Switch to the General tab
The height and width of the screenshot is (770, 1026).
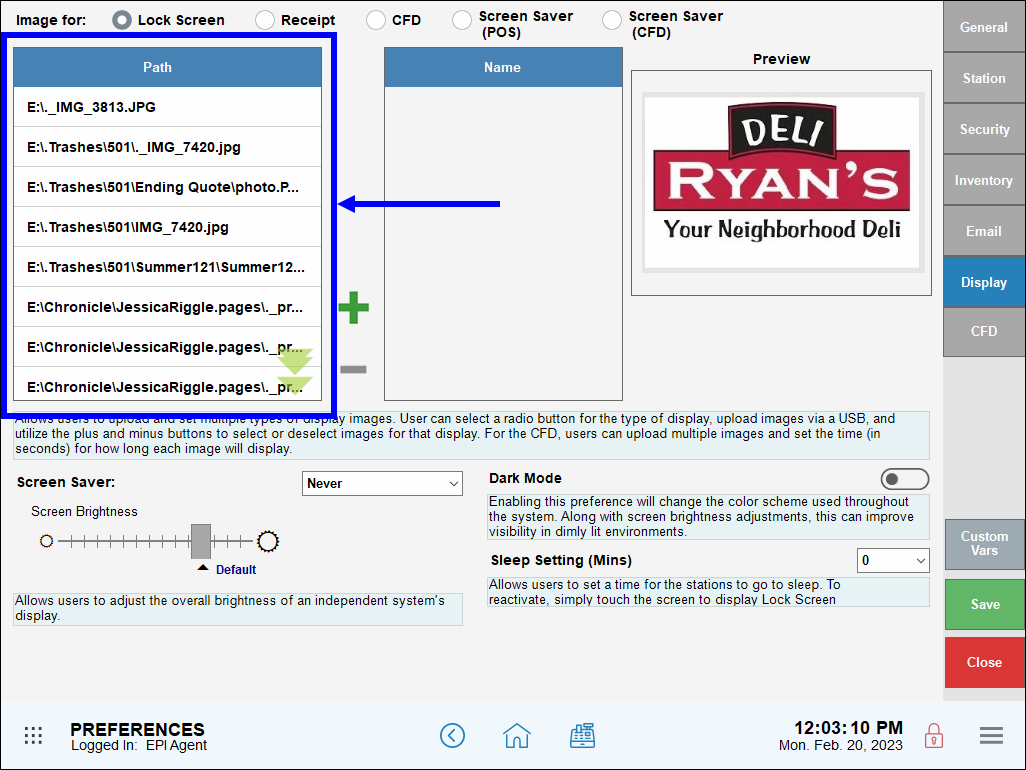(x=983, y=27)
